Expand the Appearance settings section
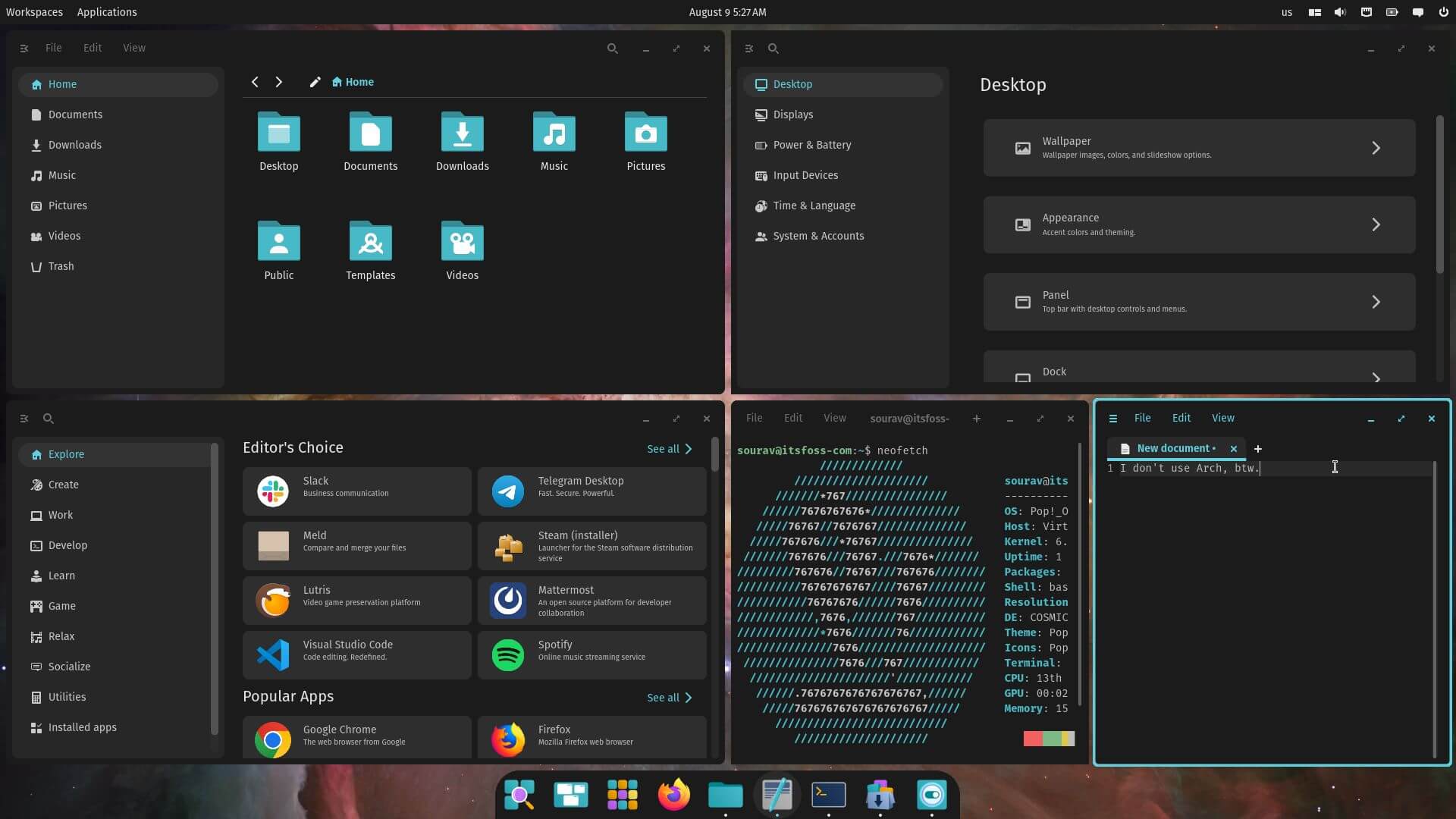The width and height of the screenshot is (1456, 819). (x=1198, y=224)
